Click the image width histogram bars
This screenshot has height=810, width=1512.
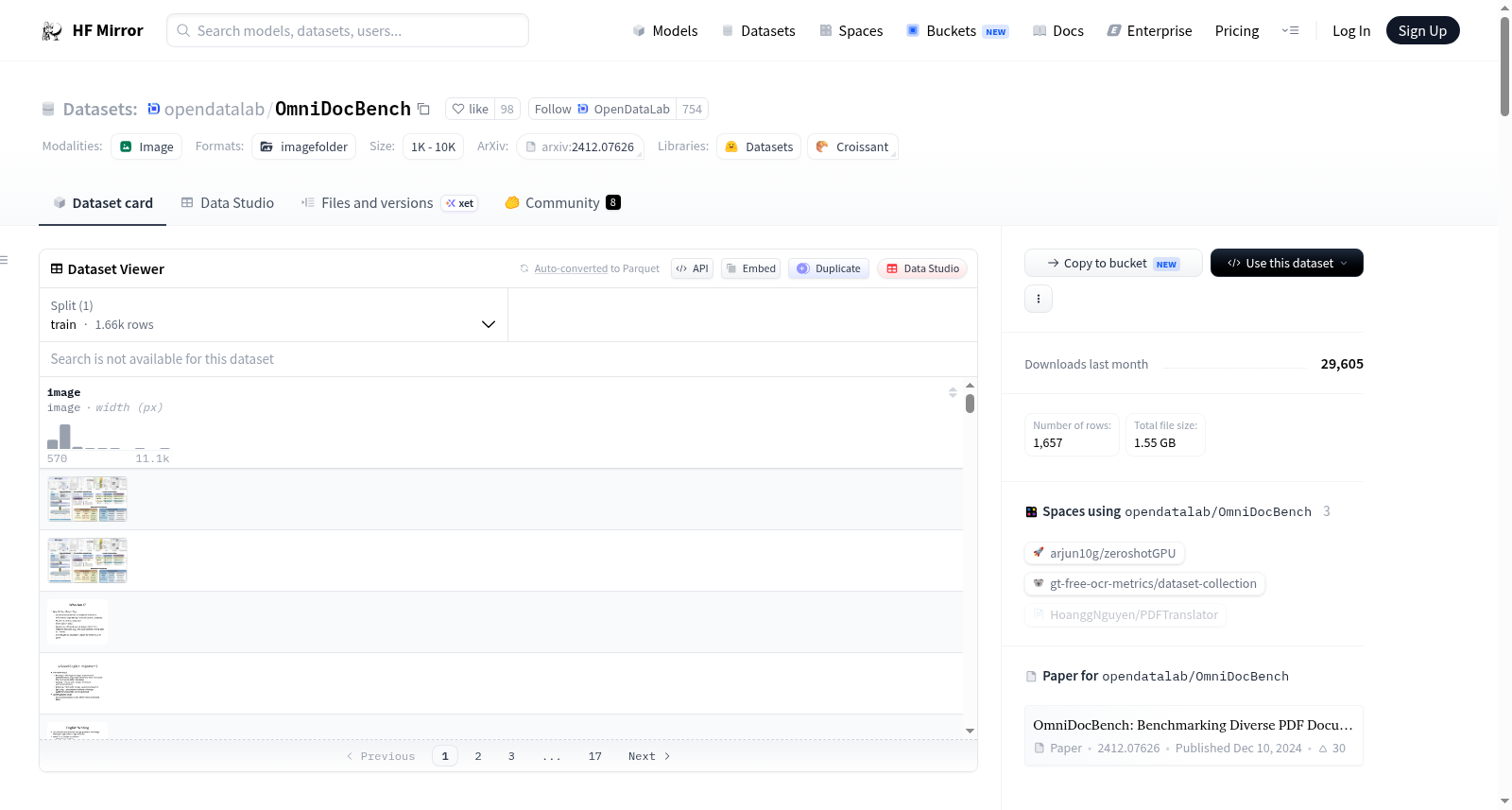(x=109, y=437)
